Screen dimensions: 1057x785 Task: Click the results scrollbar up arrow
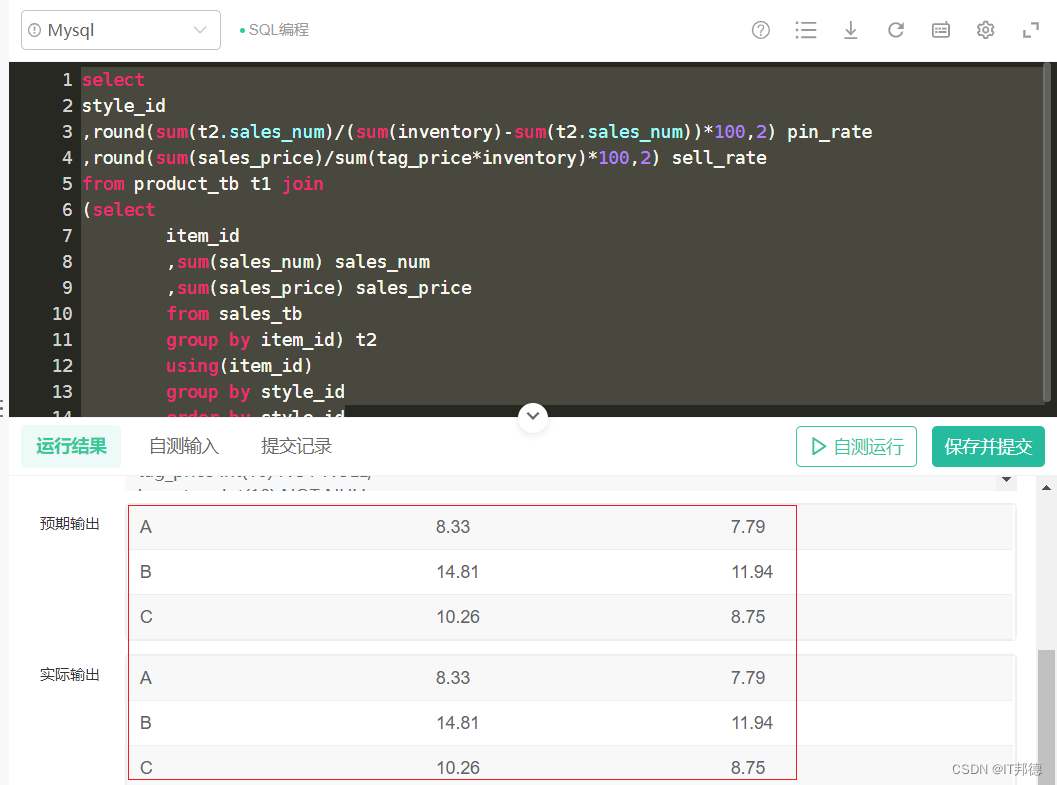click(x=1046, y=487)
